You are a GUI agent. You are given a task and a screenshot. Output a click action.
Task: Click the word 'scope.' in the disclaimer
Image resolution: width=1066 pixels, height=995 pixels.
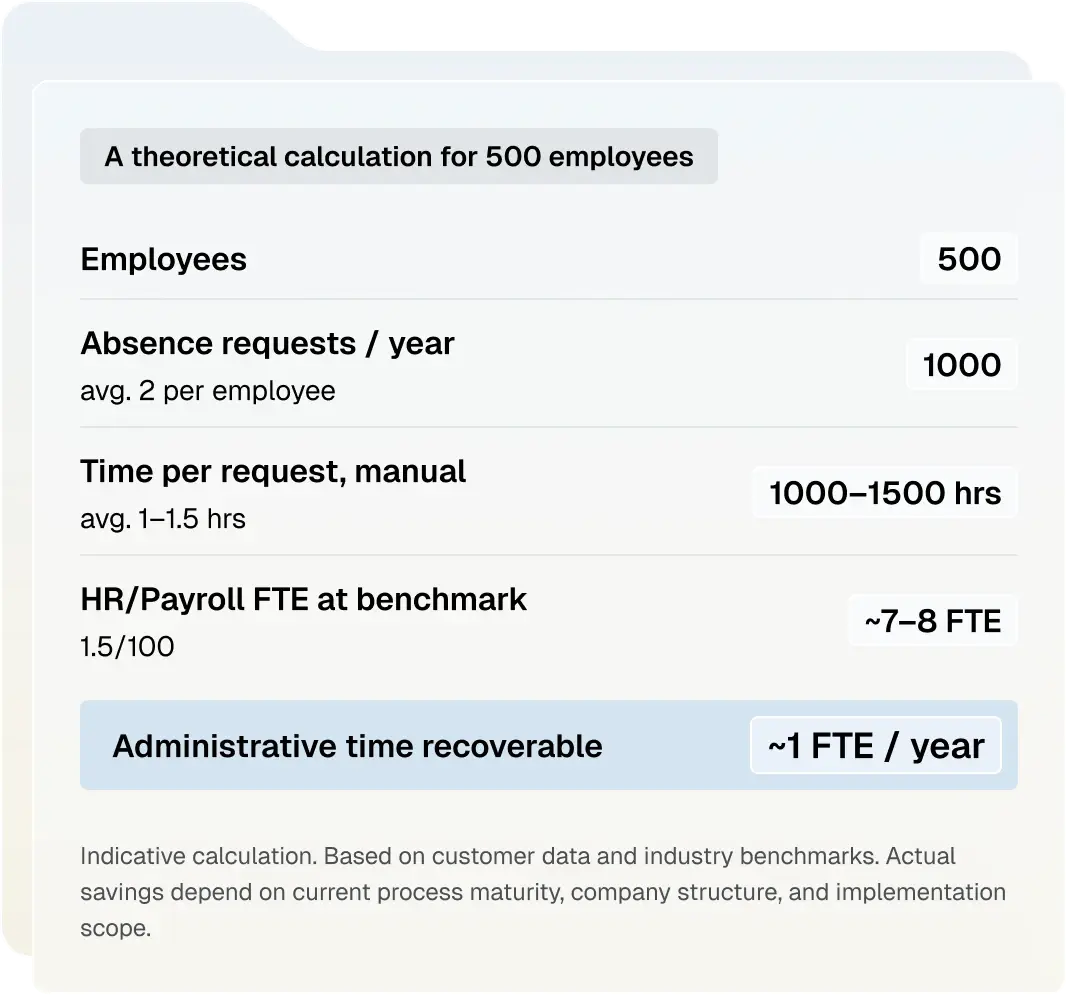click(116, 928)
